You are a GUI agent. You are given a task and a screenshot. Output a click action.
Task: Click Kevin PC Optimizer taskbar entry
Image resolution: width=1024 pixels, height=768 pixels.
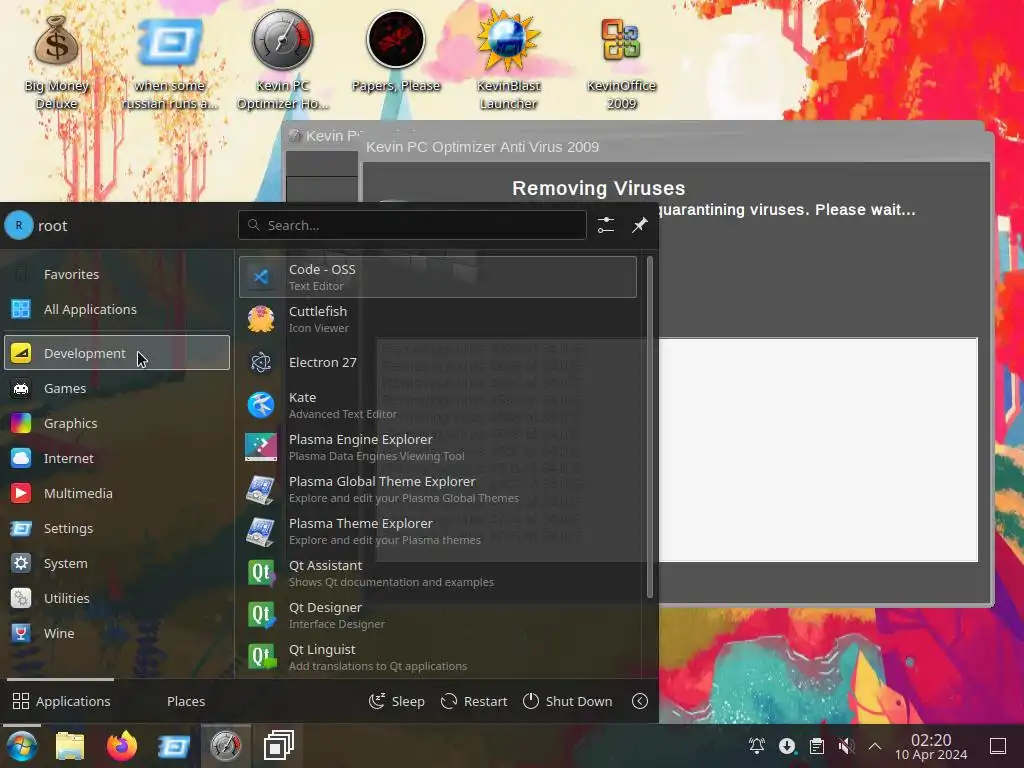(x=225, y=746)
